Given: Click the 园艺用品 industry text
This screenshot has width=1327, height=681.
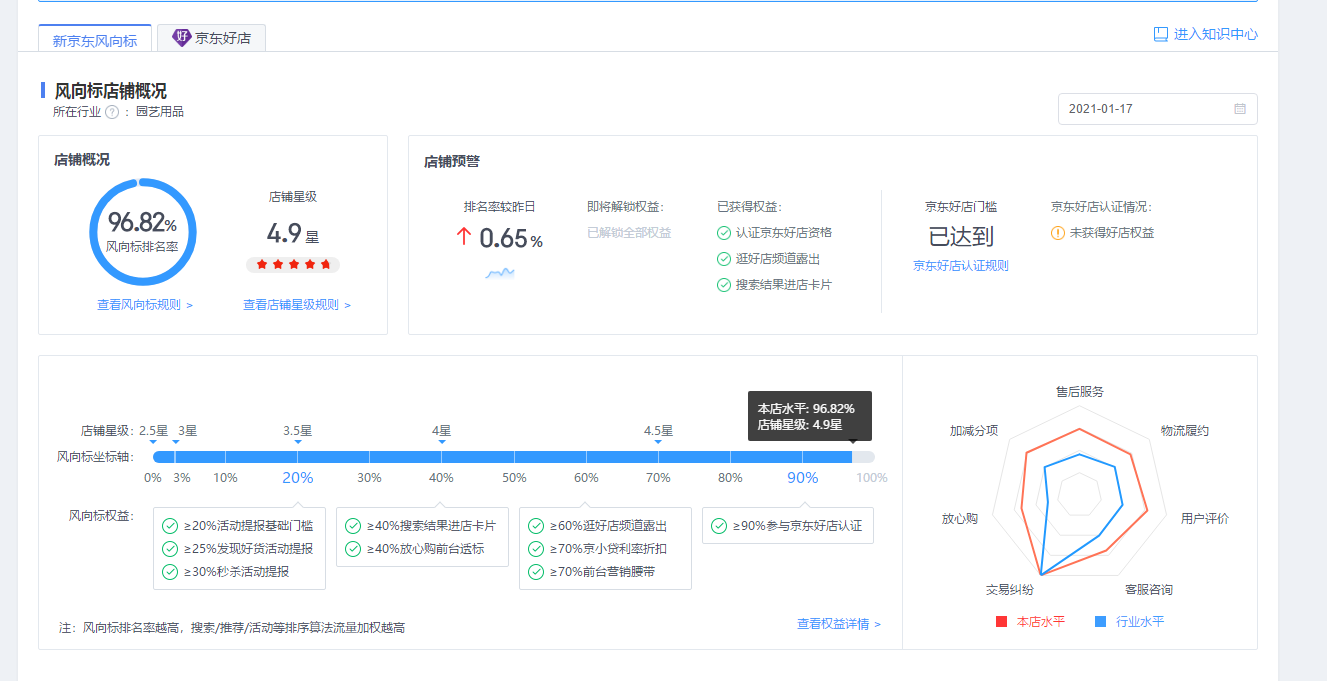Looking at the screenshot, I should 160,112.
